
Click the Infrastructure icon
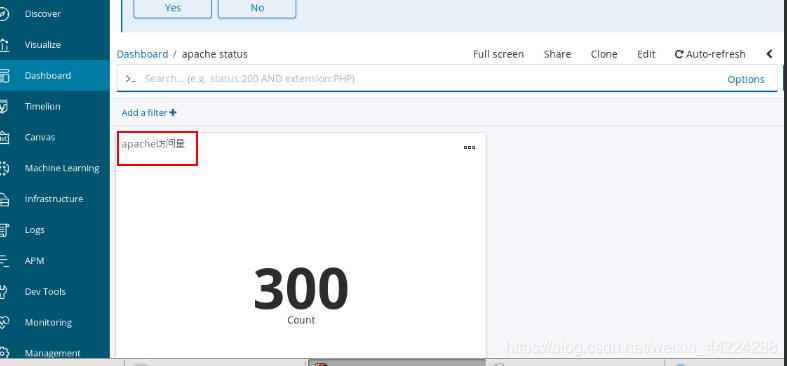point(4,199)
